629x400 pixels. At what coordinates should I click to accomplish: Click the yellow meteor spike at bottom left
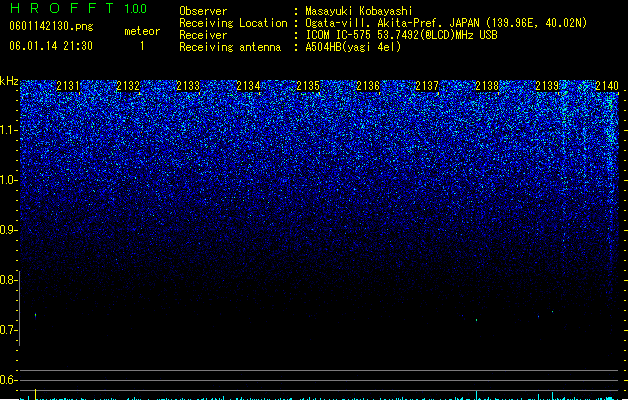click(36, 394)
